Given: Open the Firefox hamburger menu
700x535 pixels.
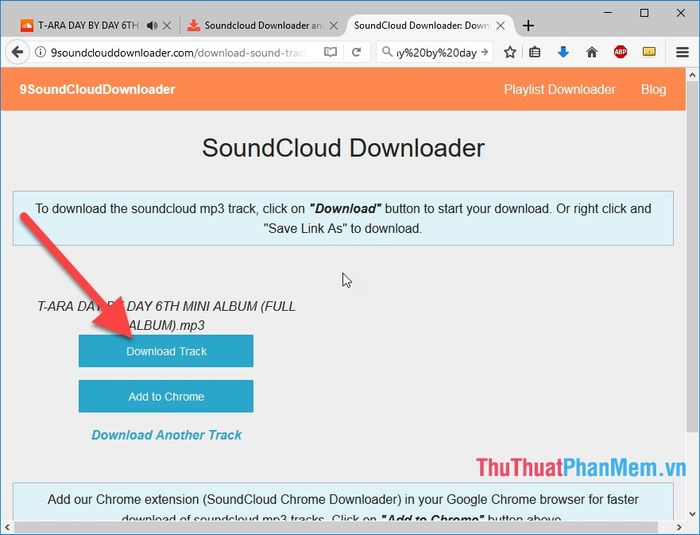Looking at the screenshot, I should [682, 52].
